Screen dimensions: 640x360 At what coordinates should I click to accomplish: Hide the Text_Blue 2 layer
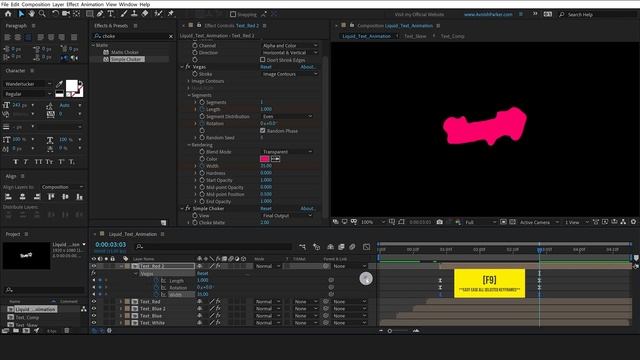click(x=94, y=309)
